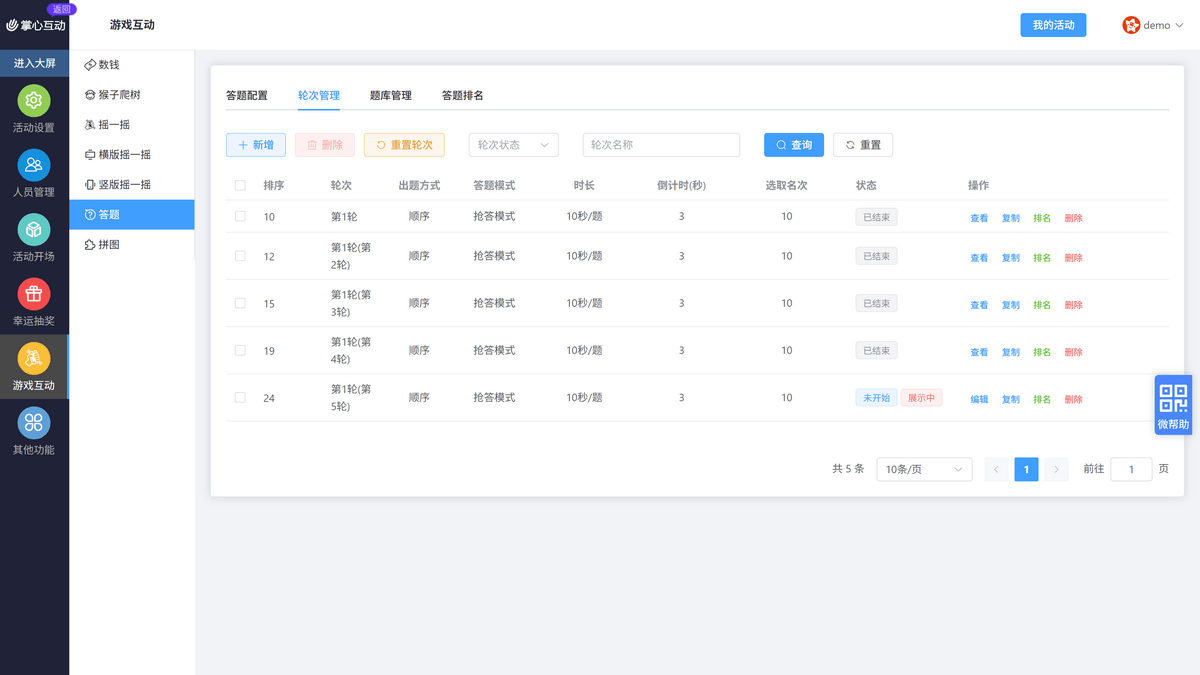The width and height of the screenshot is (1200, 675).
Task: Click 排名 for sort 10 row
Action: pyautogui.click(x=1042, y=218)
